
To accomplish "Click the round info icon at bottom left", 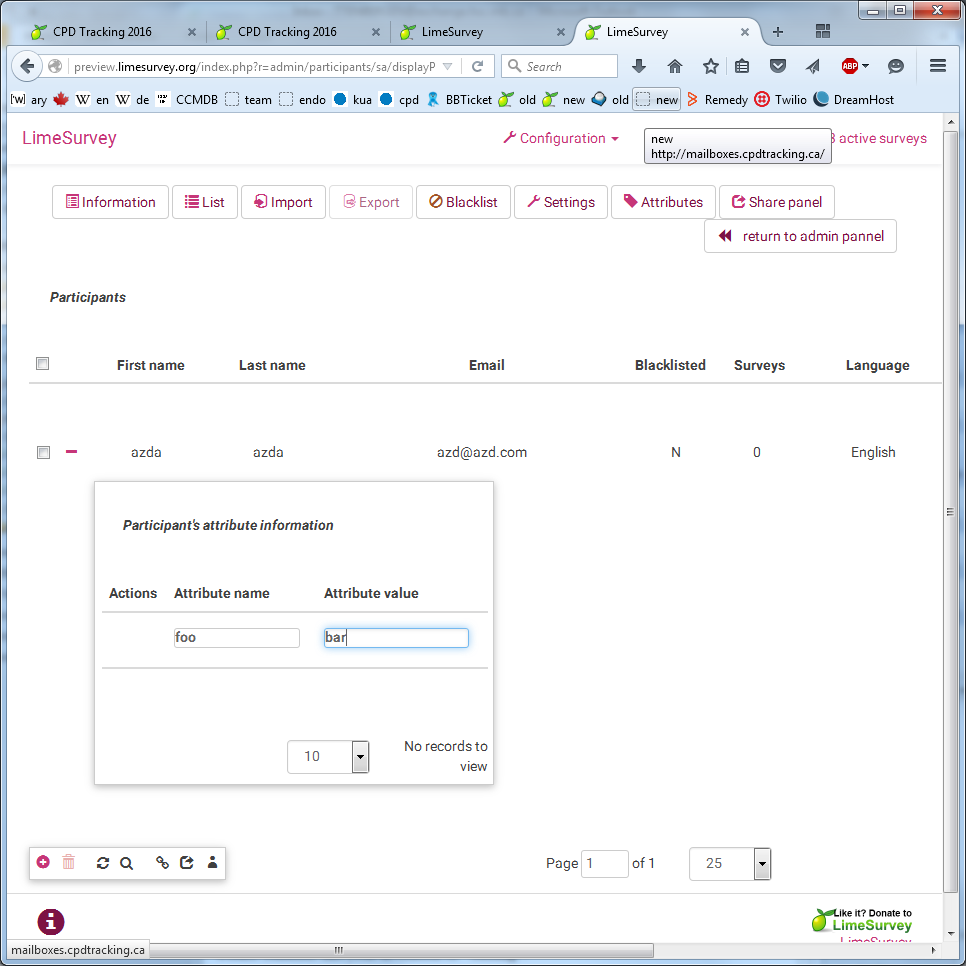I will coord(51,922).
